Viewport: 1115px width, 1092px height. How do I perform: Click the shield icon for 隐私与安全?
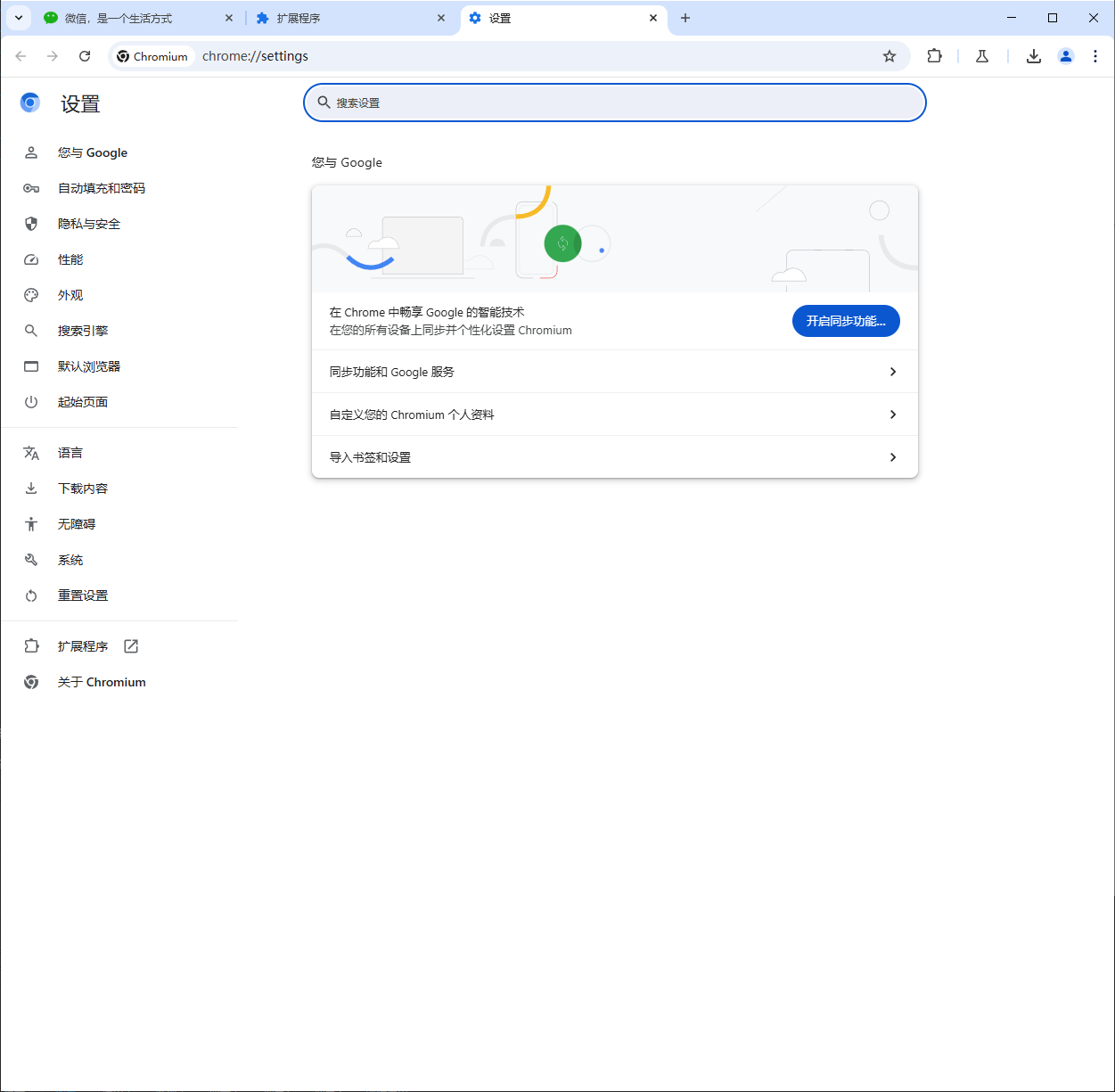(31, 224)
